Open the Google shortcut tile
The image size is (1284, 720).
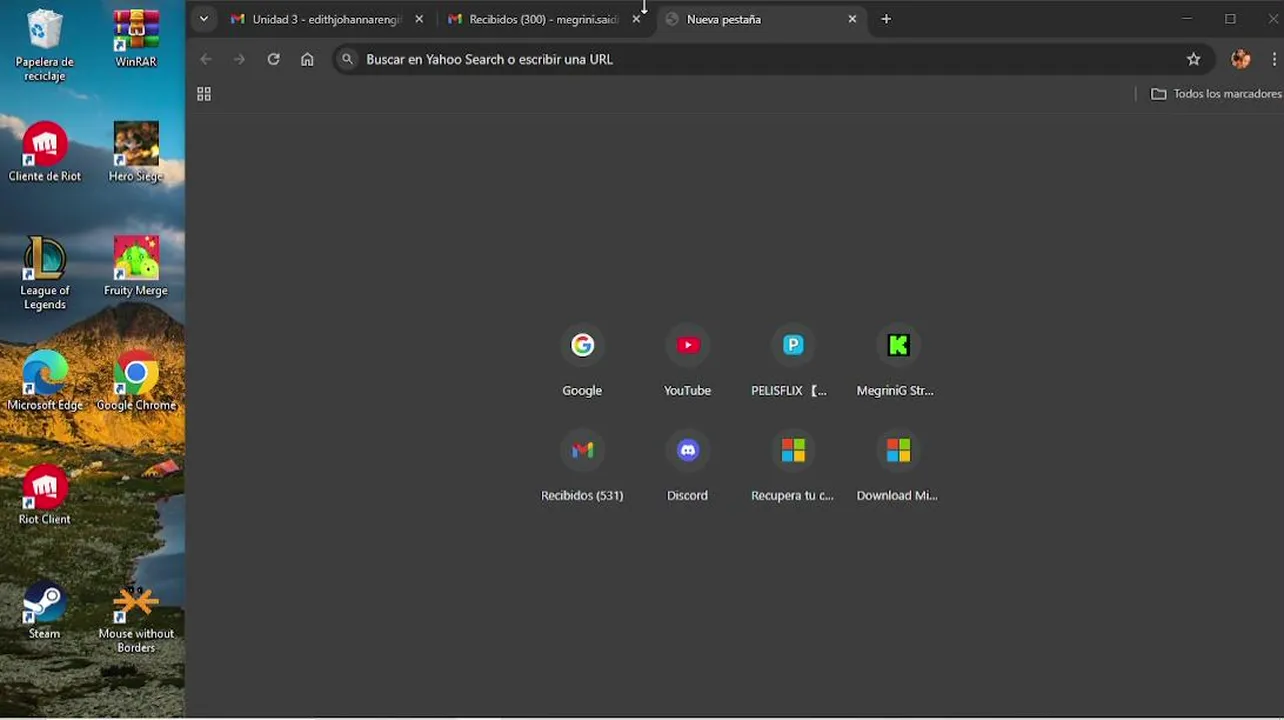pyautogui.click(x=582, y=362)
